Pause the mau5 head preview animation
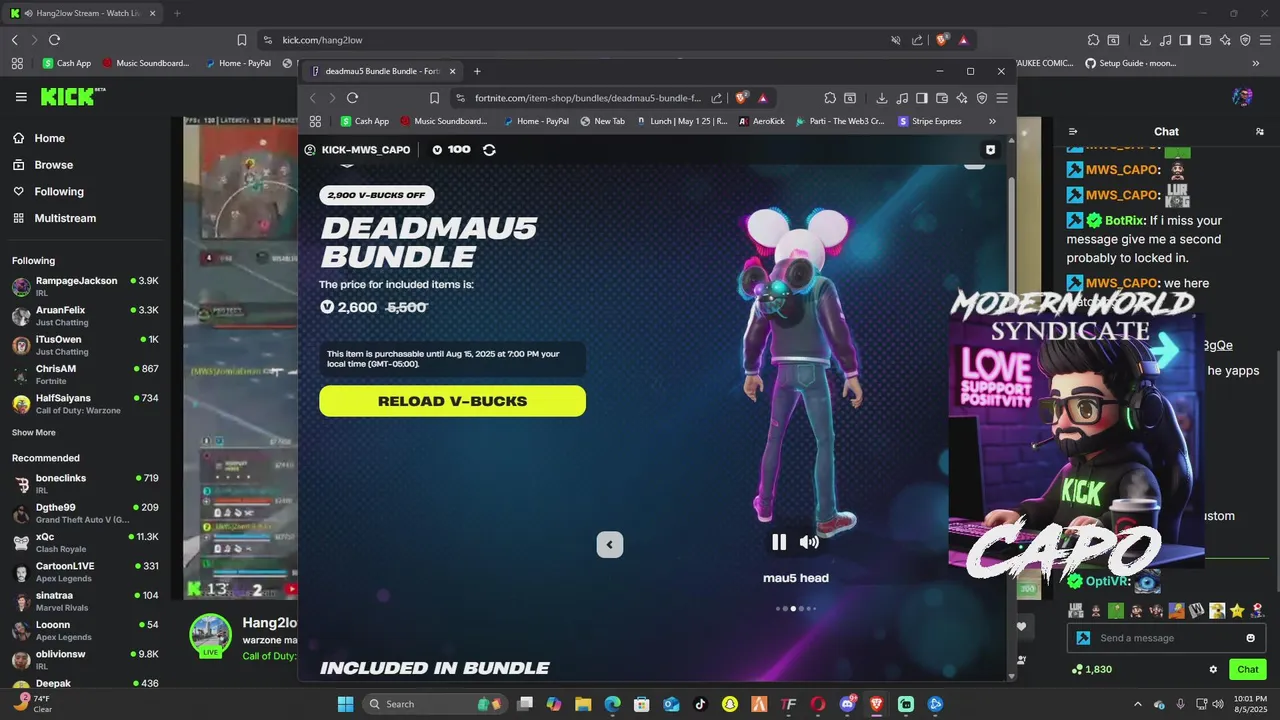 coord(779,542)
